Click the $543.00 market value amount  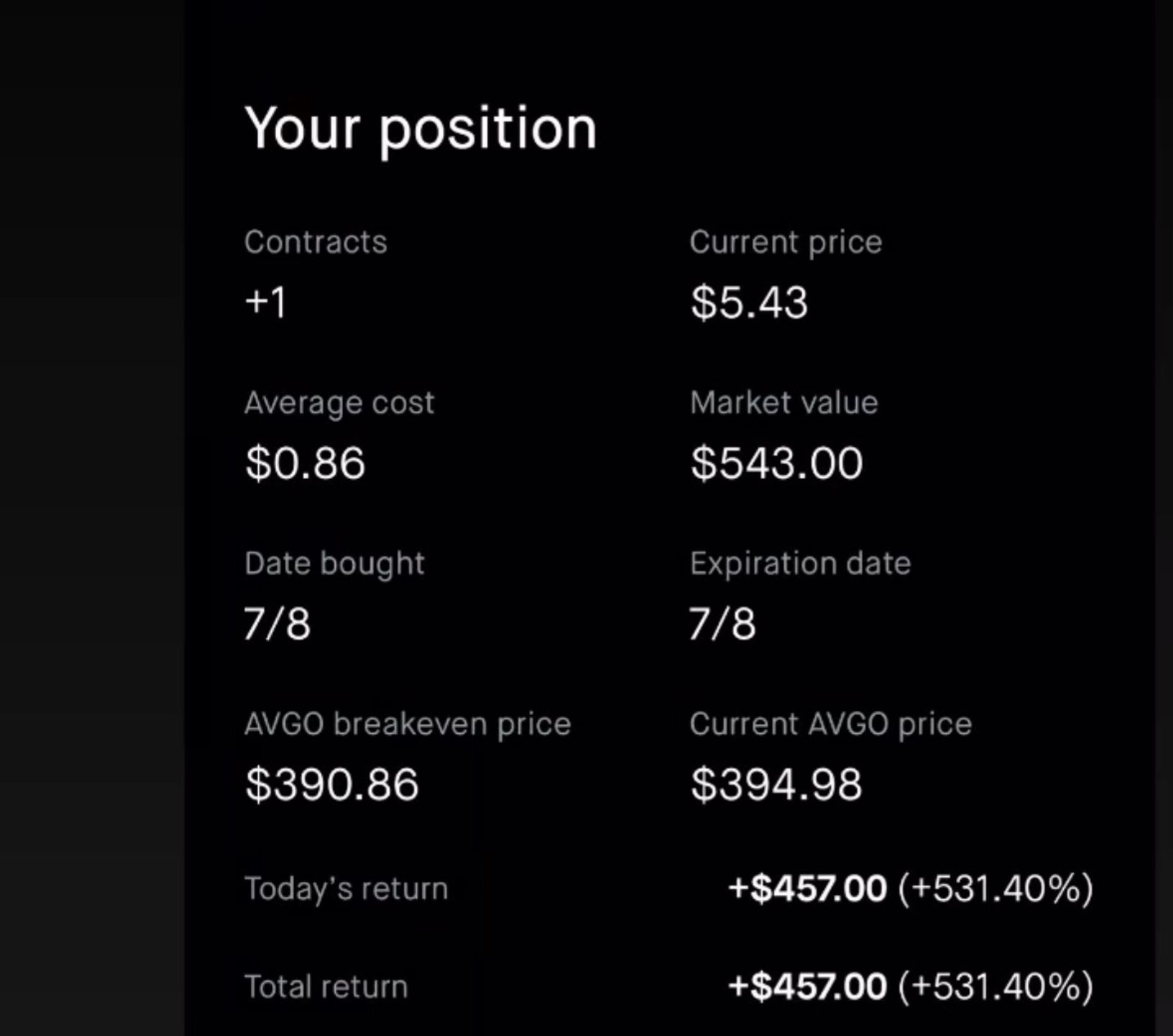coord(777,463)
